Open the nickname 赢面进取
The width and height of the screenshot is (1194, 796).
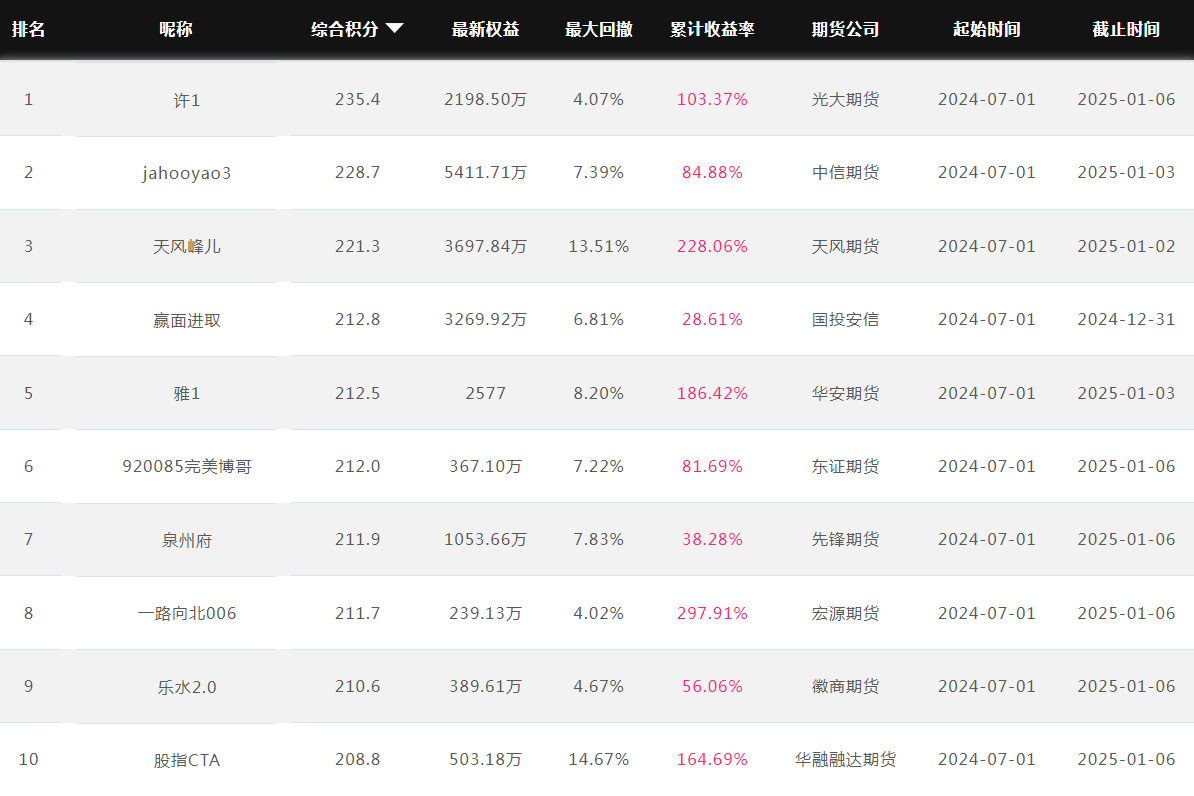[x=187, y=320]
